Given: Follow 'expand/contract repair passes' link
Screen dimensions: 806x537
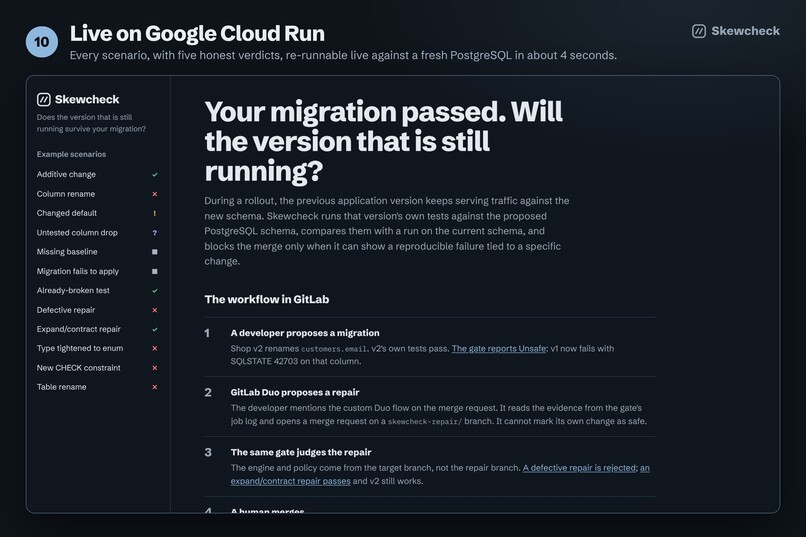Looking at the screenshot, I should tap(290, 481).
